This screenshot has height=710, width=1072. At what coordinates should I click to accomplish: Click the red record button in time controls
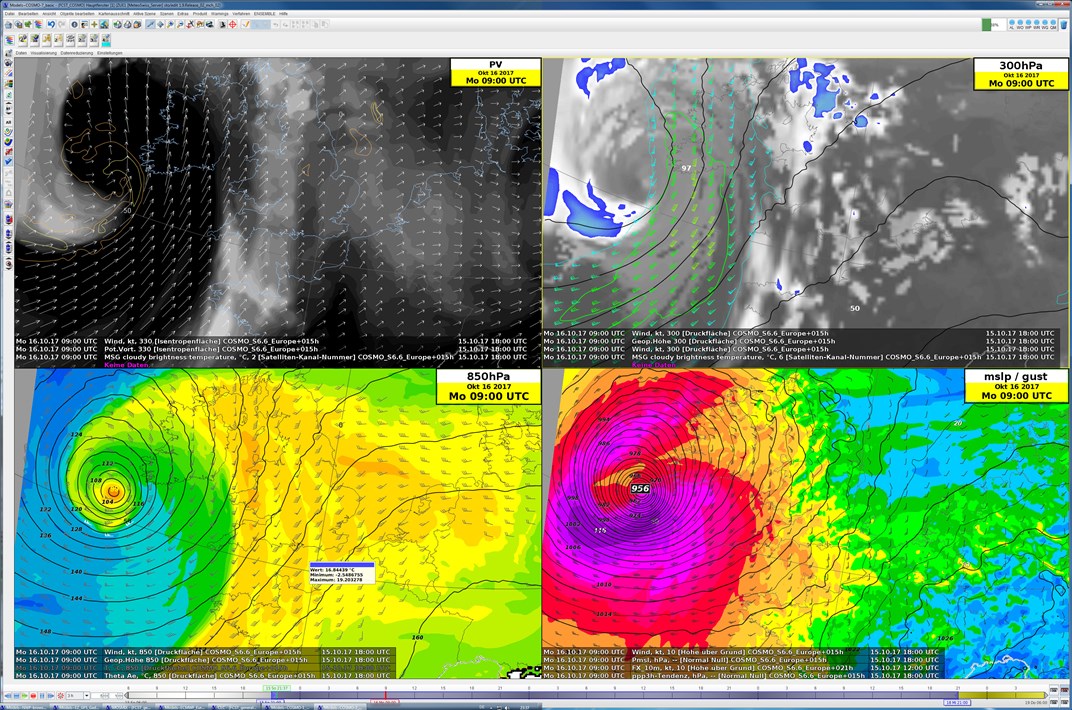click(x=34, y=696)
